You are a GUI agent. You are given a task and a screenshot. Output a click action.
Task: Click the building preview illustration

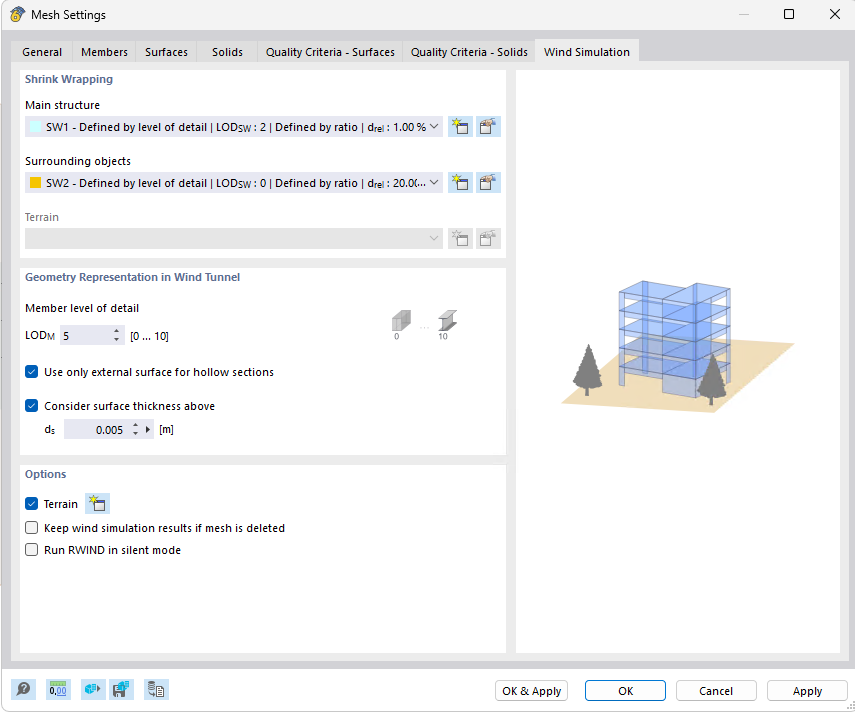(678, 346)
